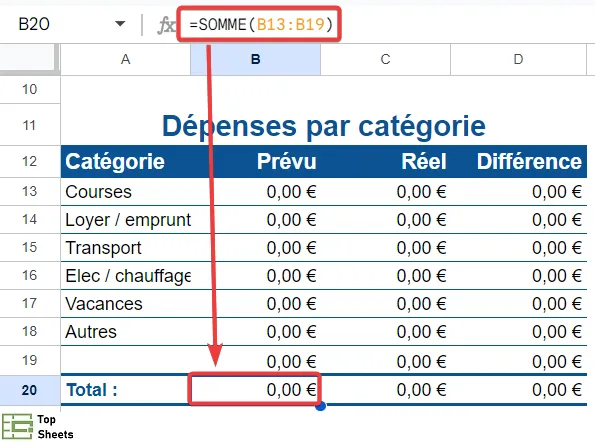Select row 13 header
Screen dimensions: 595x441
pos(30,192)
